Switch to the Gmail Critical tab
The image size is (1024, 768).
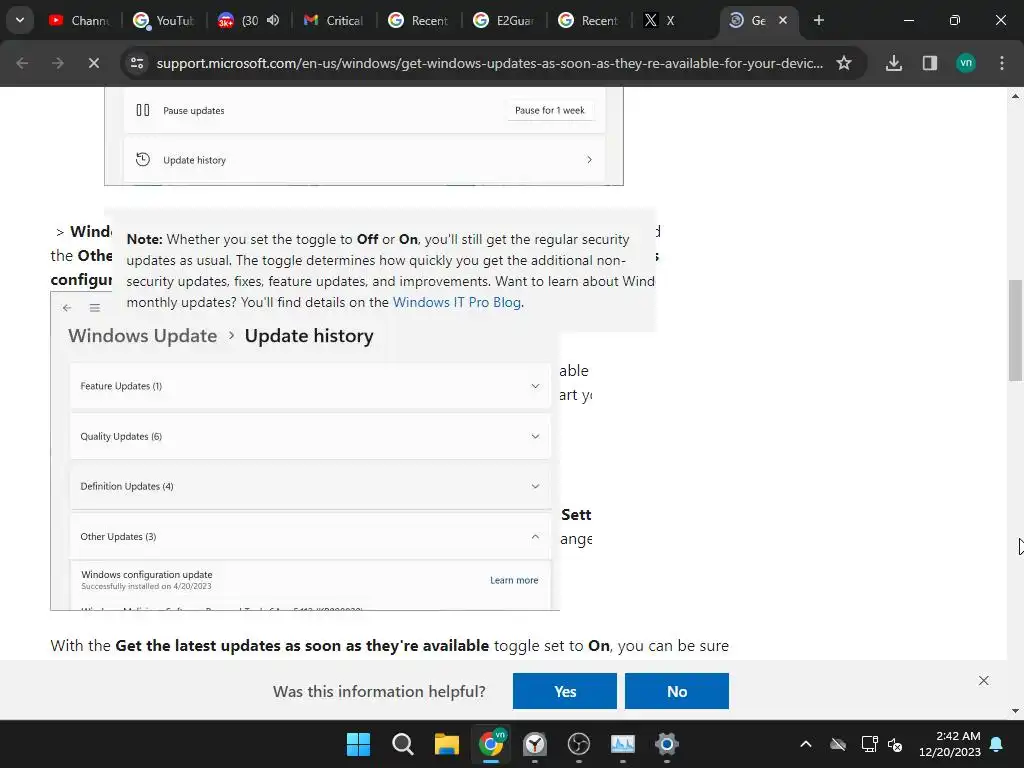tap(333, 20)
